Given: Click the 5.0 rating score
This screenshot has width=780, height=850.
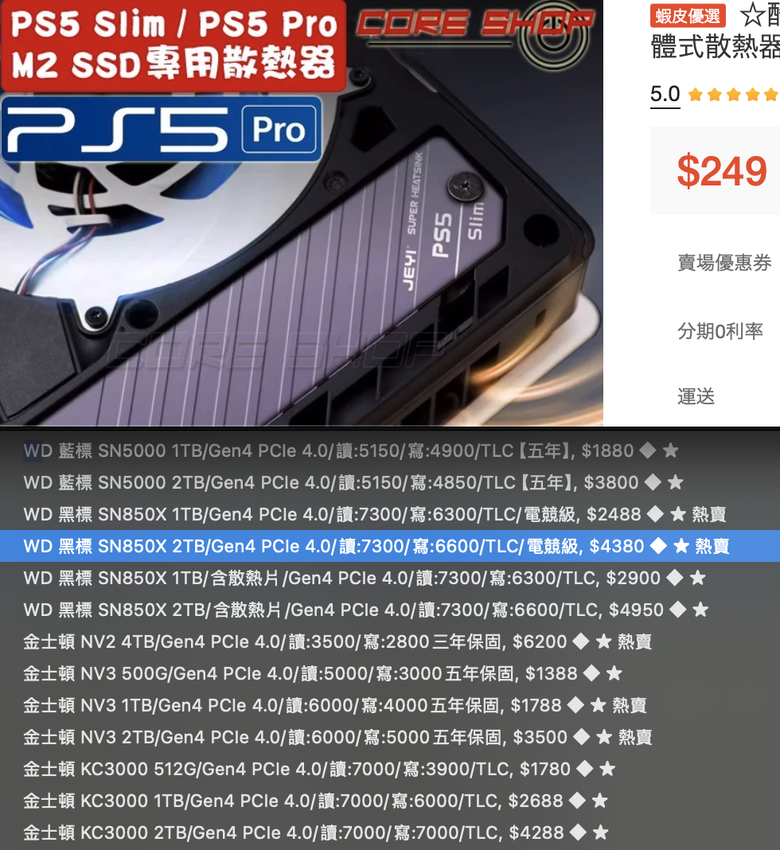Looking at the screenshot, I should (x=665, y=94).
